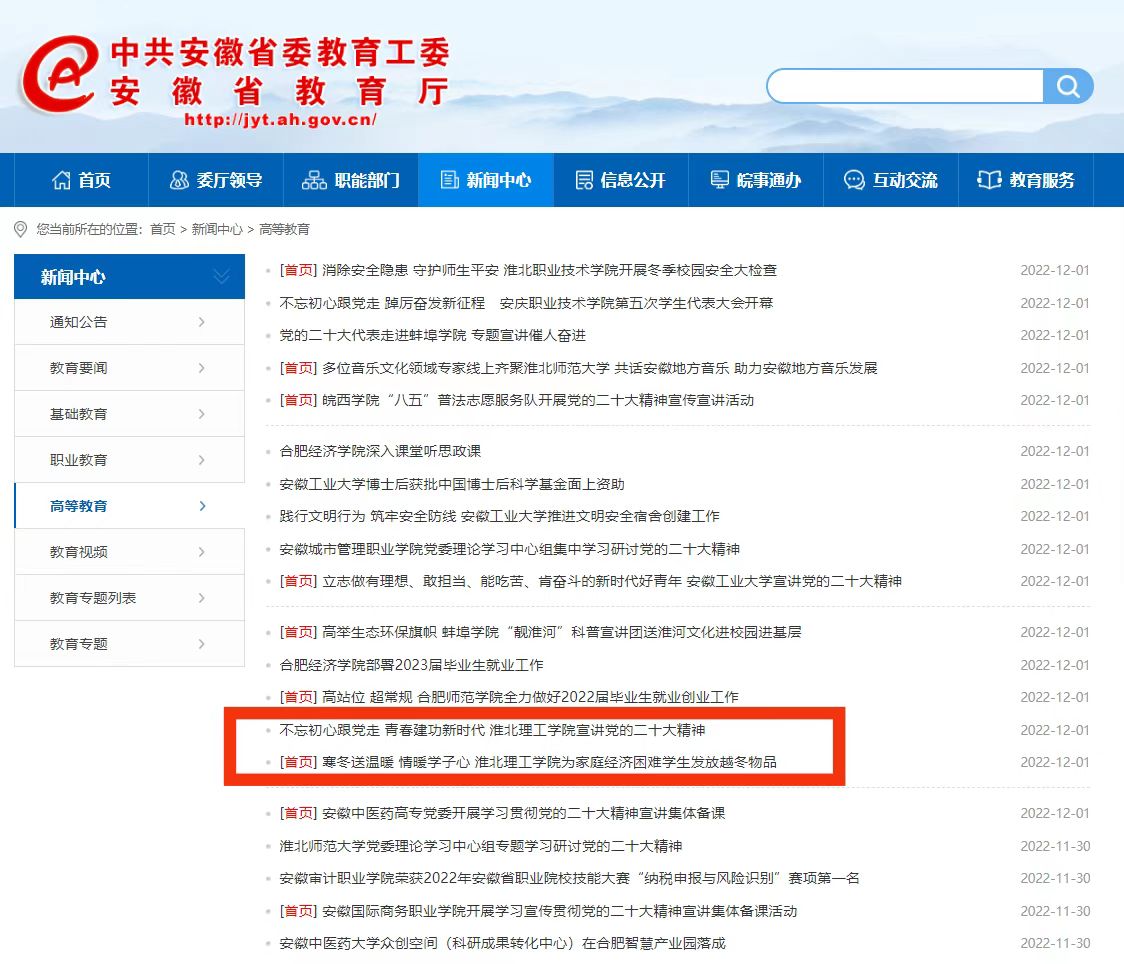Select 基础教育 in the sidebar menu
Viewport: 1124px width, 964px height.
79,414
